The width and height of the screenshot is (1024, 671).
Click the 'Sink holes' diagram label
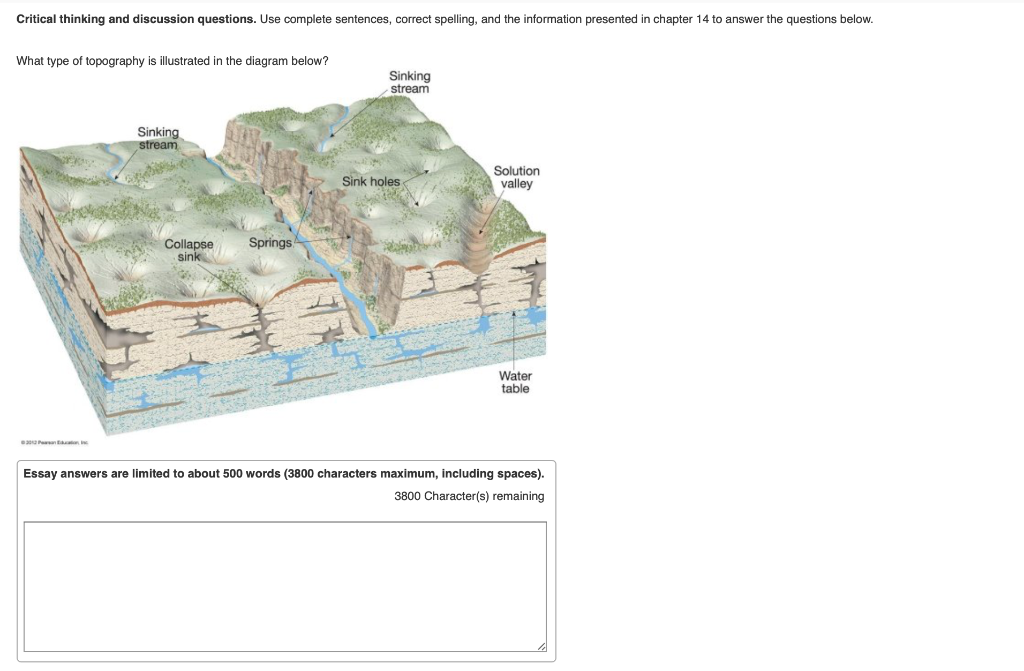(371, 182)
